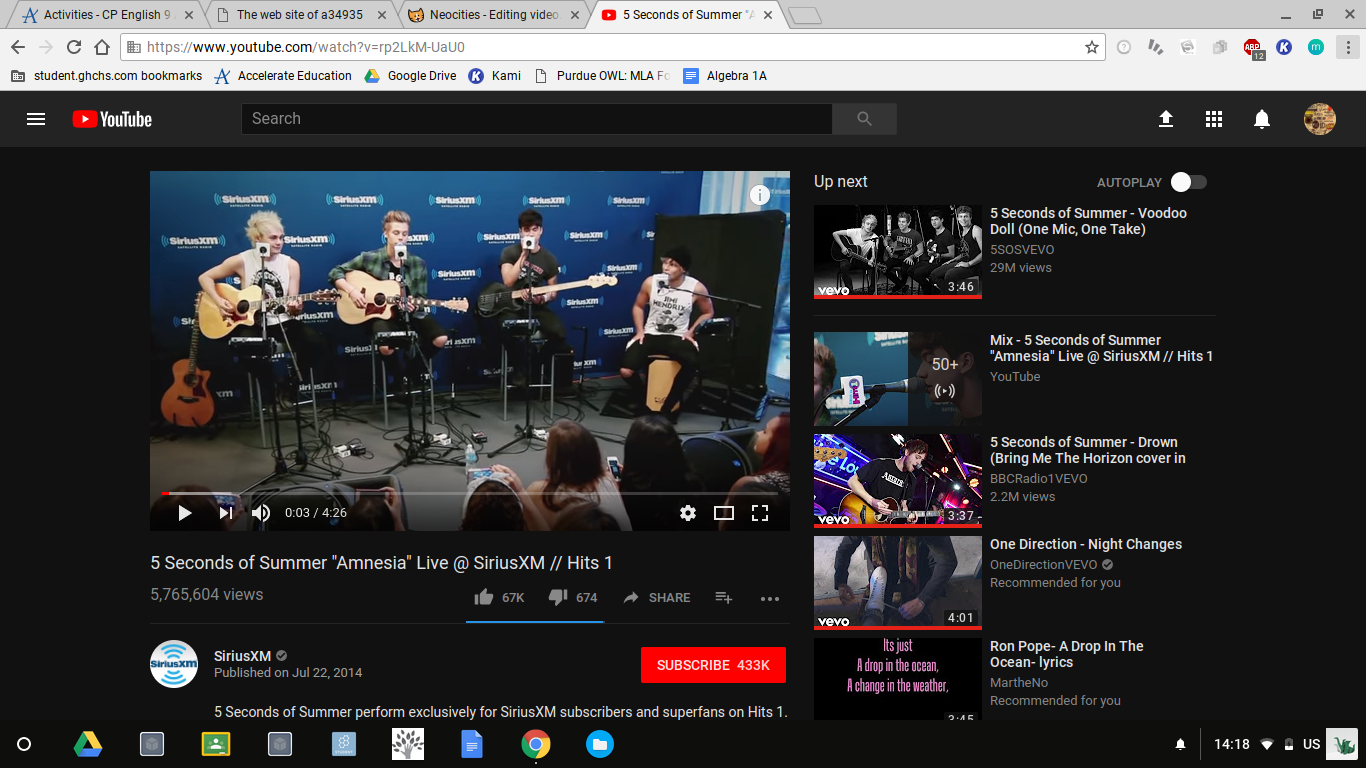This screenshot has width=1366, height=768.
Task: Open the SiriusXM channel name link
Action: tap(242, 656)
